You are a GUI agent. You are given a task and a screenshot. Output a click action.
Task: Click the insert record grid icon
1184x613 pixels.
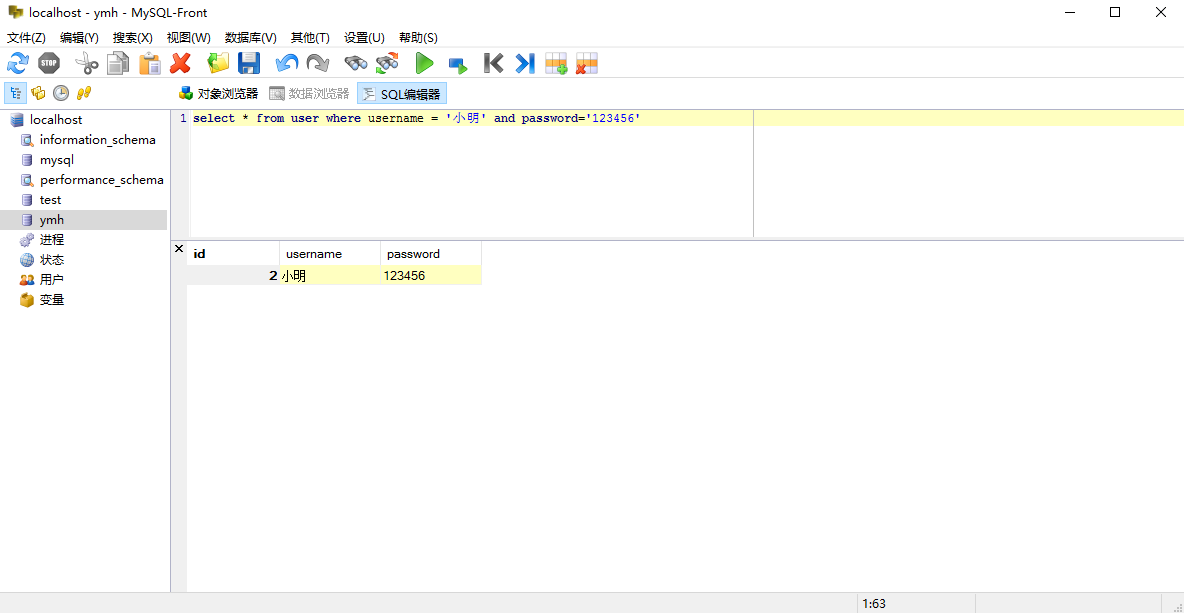coord(556,64)
